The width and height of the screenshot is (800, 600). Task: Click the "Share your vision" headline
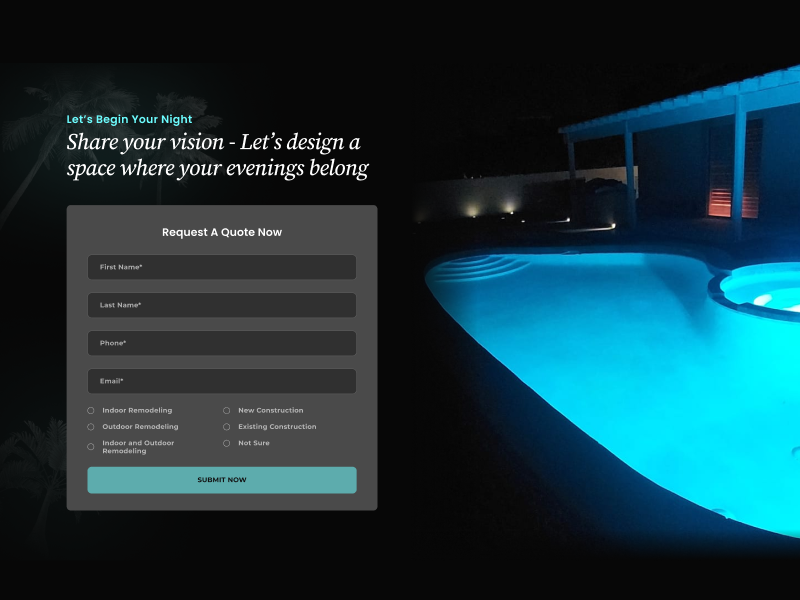click(x=218, y=155)
